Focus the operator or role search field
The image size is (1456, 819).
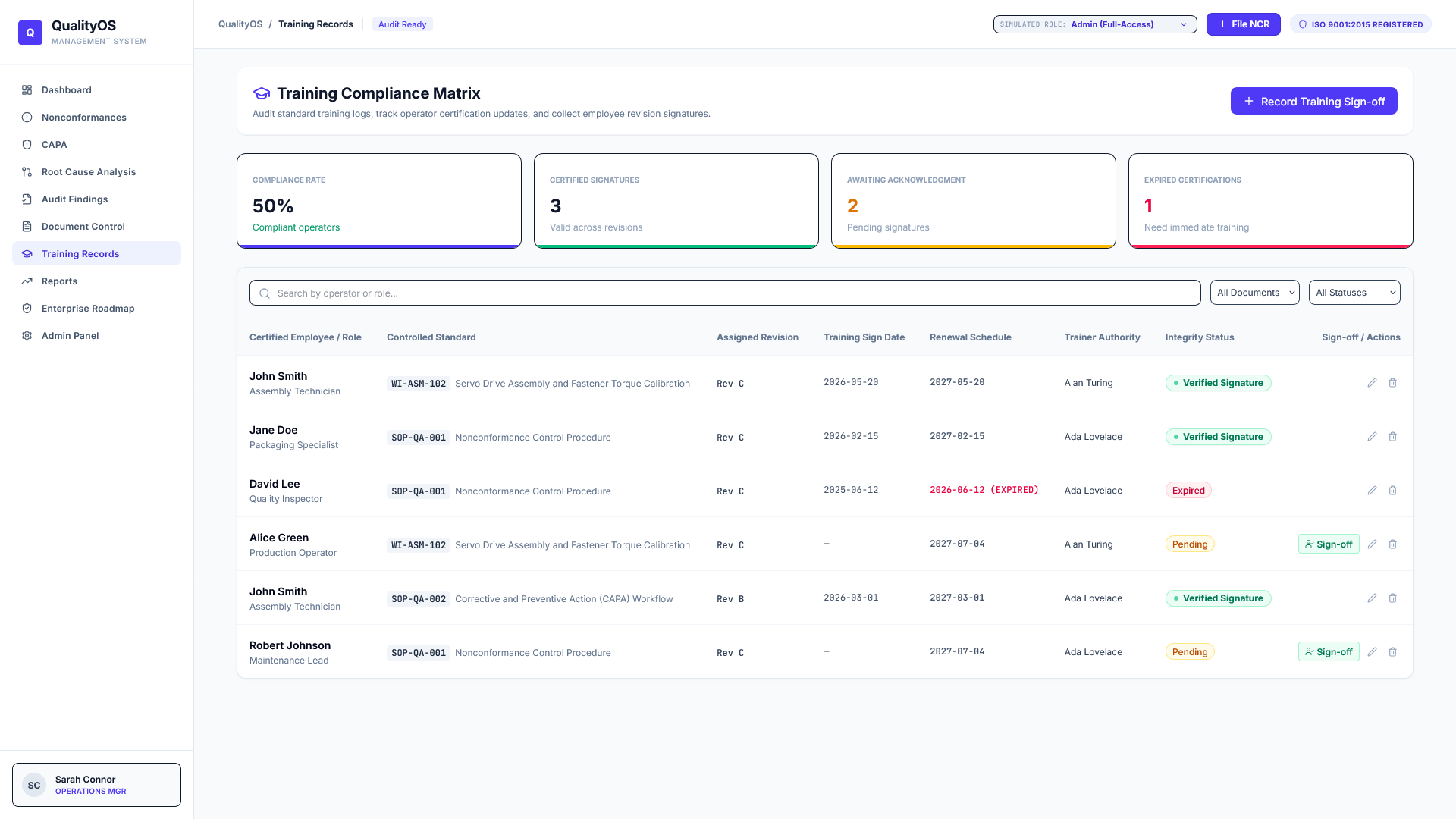coord(725,293)
